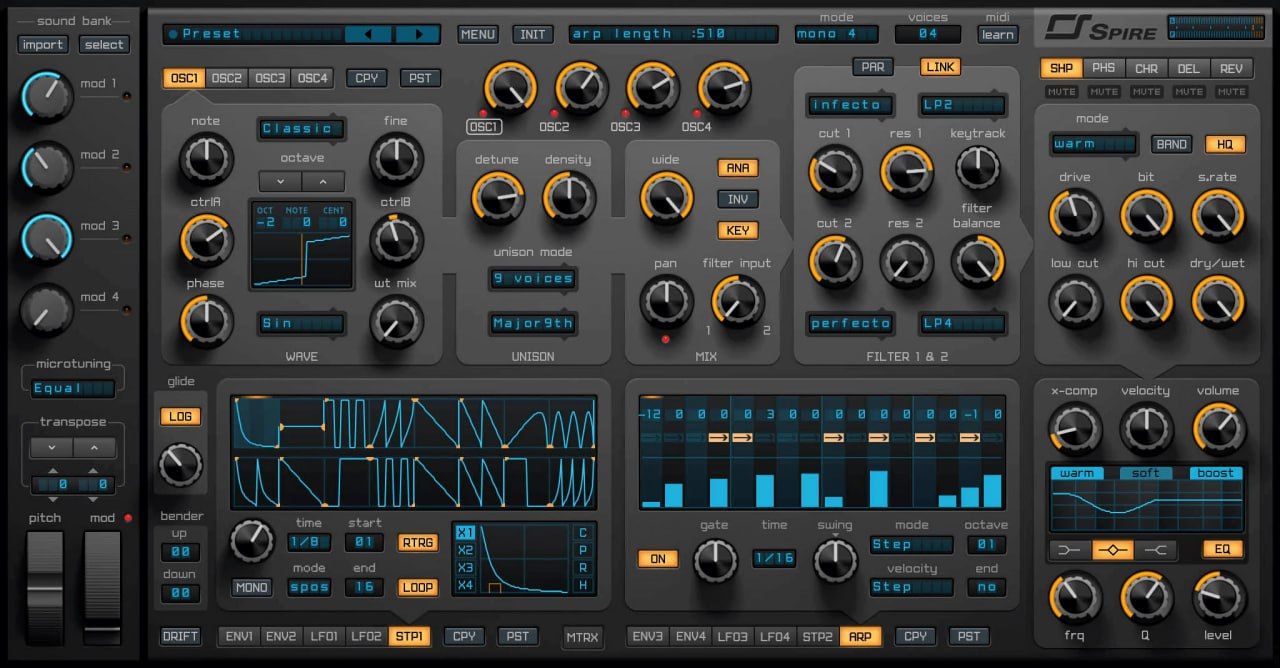Lower the oscillator octave with the down chevron
The image size is (1280, 668).
pyautogui.click(x=280, y=182)
